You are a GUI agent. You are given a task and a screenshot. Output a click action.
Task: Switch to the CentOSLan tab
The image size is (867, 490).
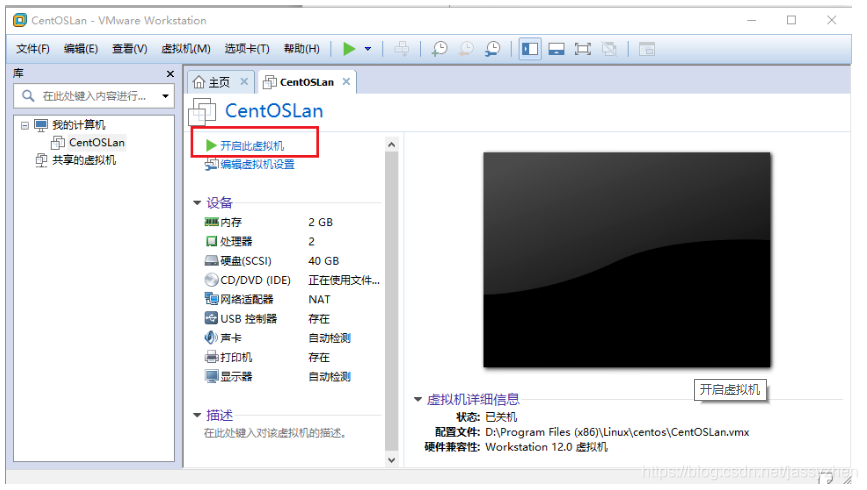[x=306, y=82]
